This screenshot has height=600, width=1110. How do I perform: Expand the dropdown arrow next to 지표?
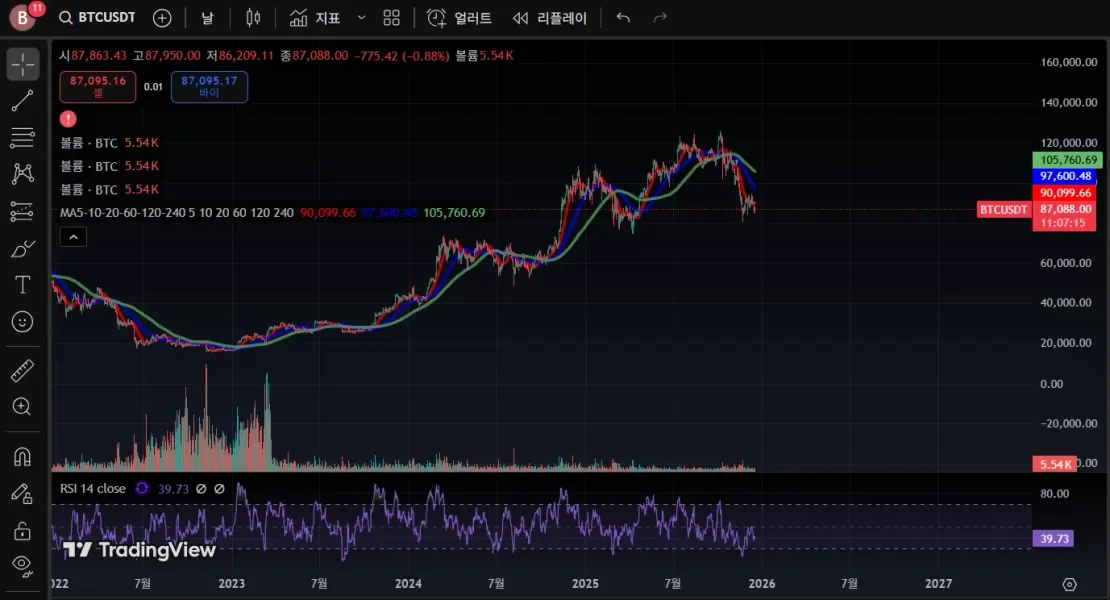(360, 17)
